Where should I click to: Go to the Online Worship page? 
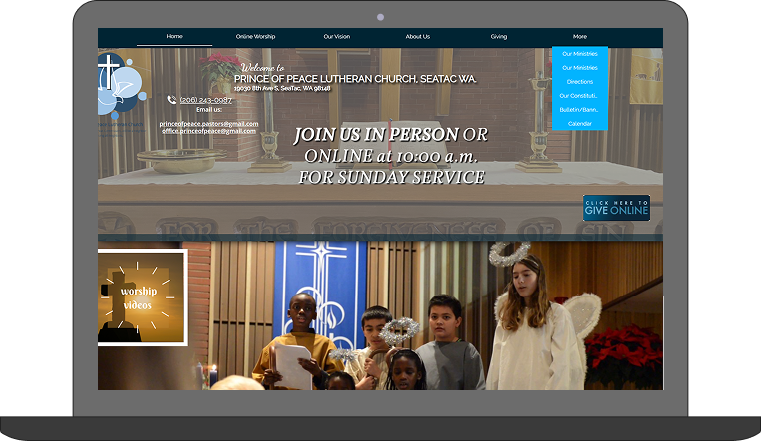click(255, 37)
